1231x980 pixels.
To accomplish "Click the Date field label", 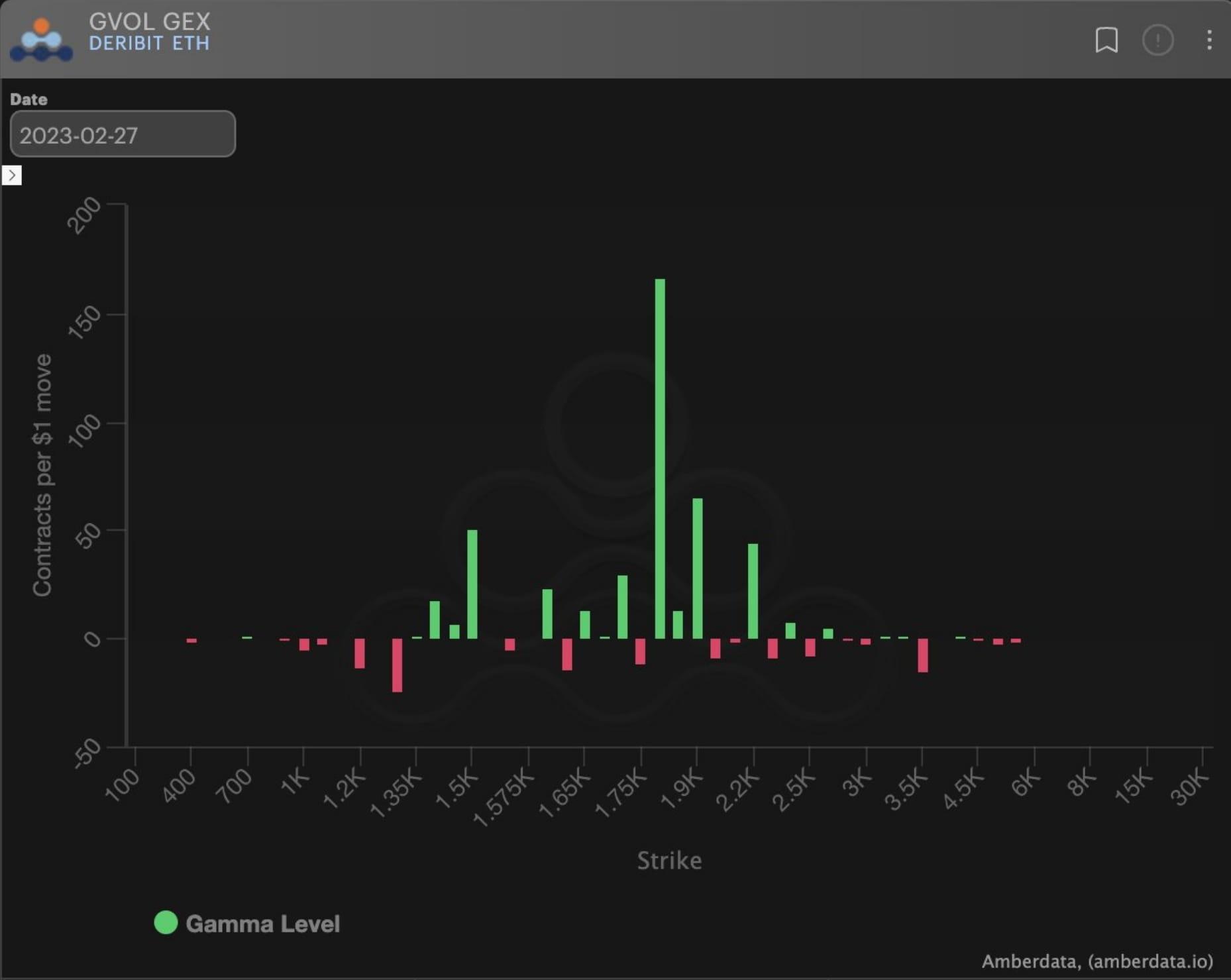I will pyautogui.click(x=28, y=99).
